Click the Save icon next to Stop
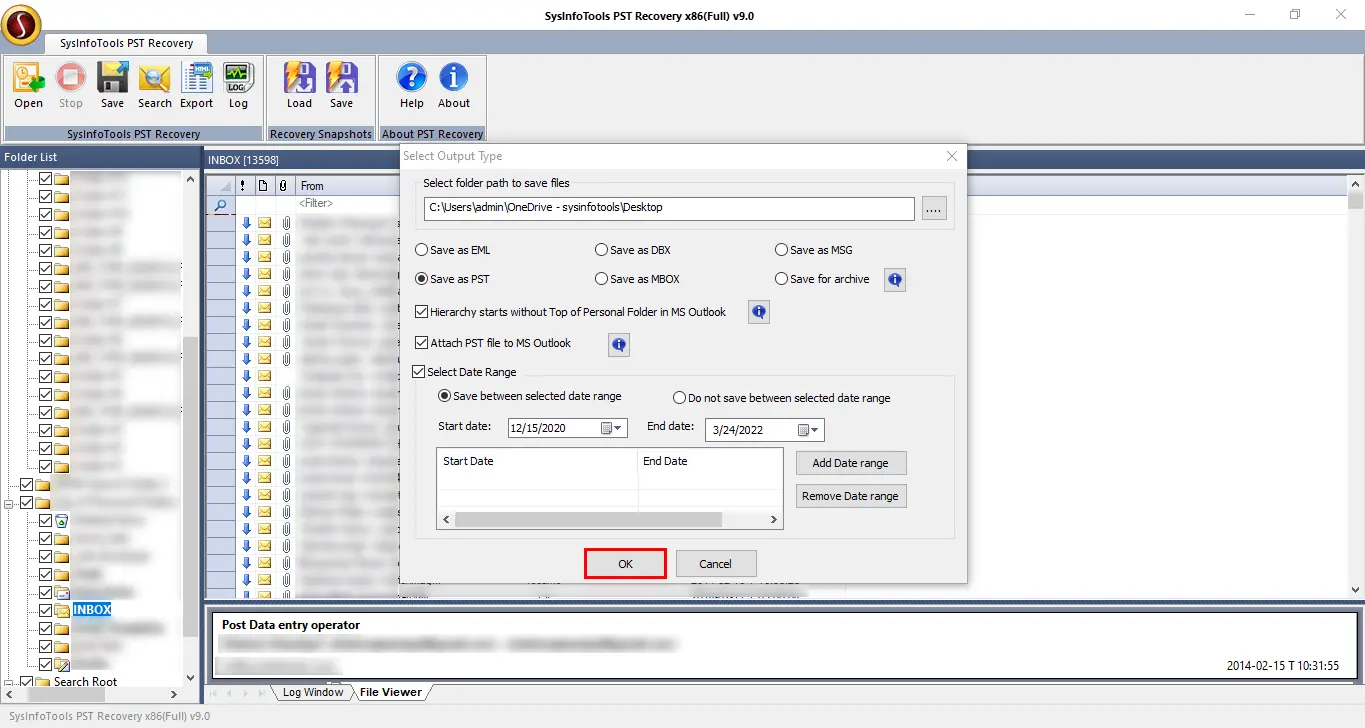The image size is (1365, 728). (x=112, y=86)
